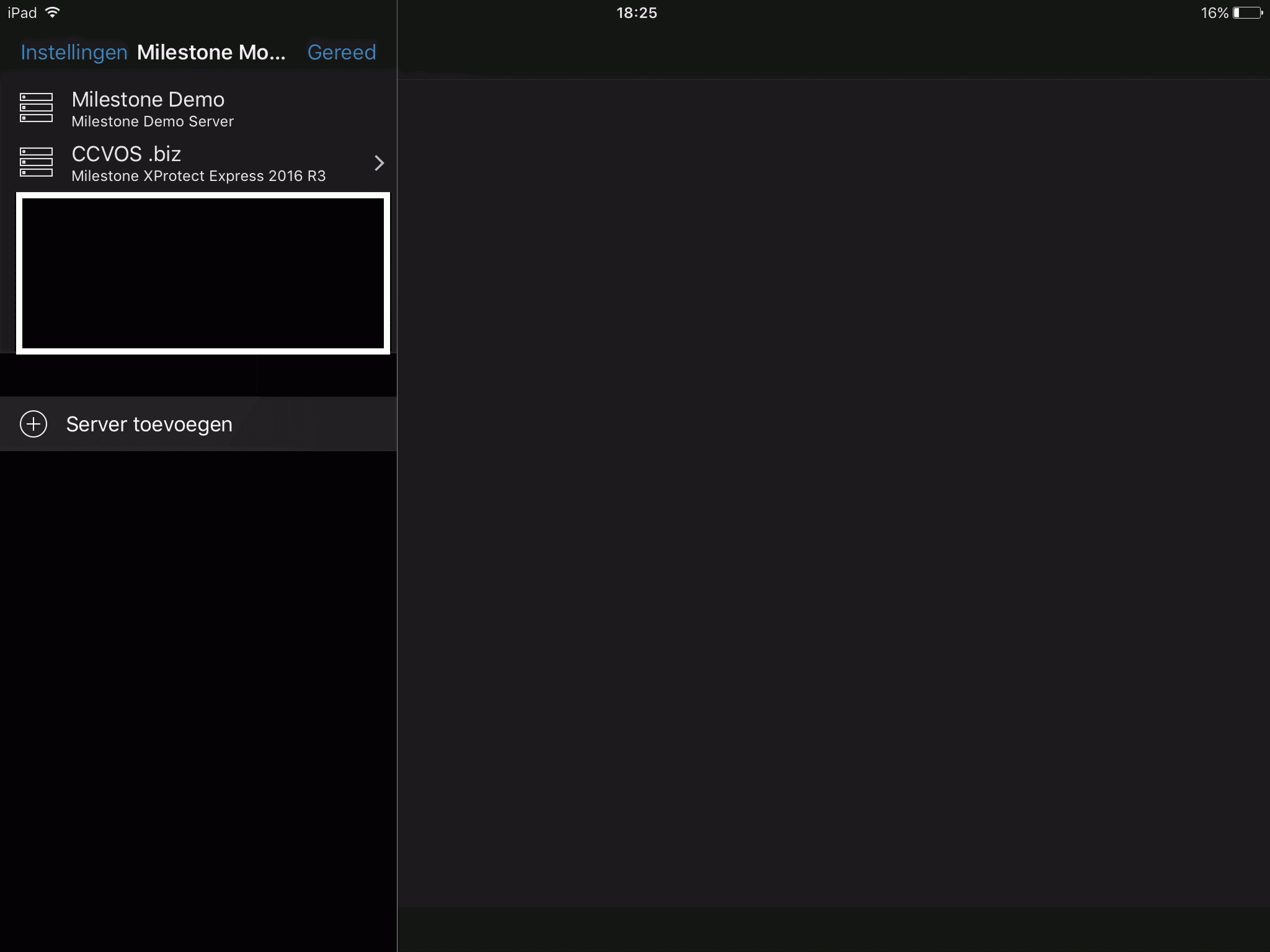Click the plus circle icon
The image size is (1270, 952).
coord(33,424)
